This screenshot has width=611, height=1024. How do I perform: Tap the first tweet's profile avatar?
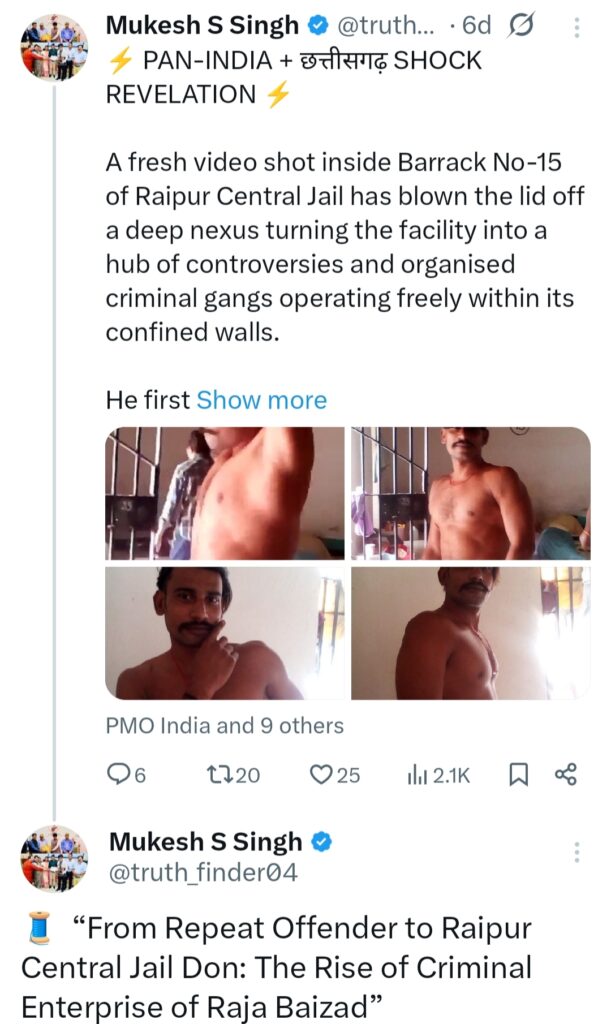(x=53, y=47)
